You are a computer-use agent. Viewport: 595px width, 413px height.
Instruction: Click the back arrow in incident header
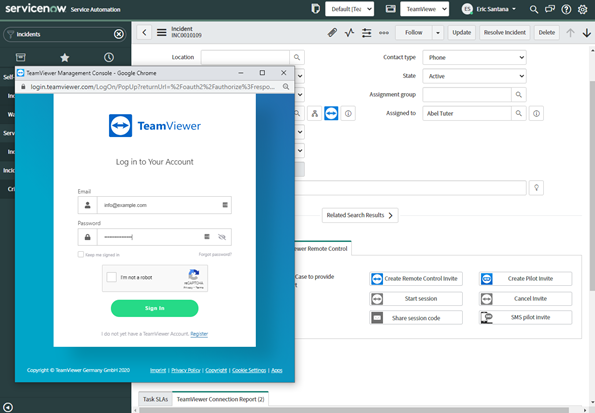click(144, 33)
